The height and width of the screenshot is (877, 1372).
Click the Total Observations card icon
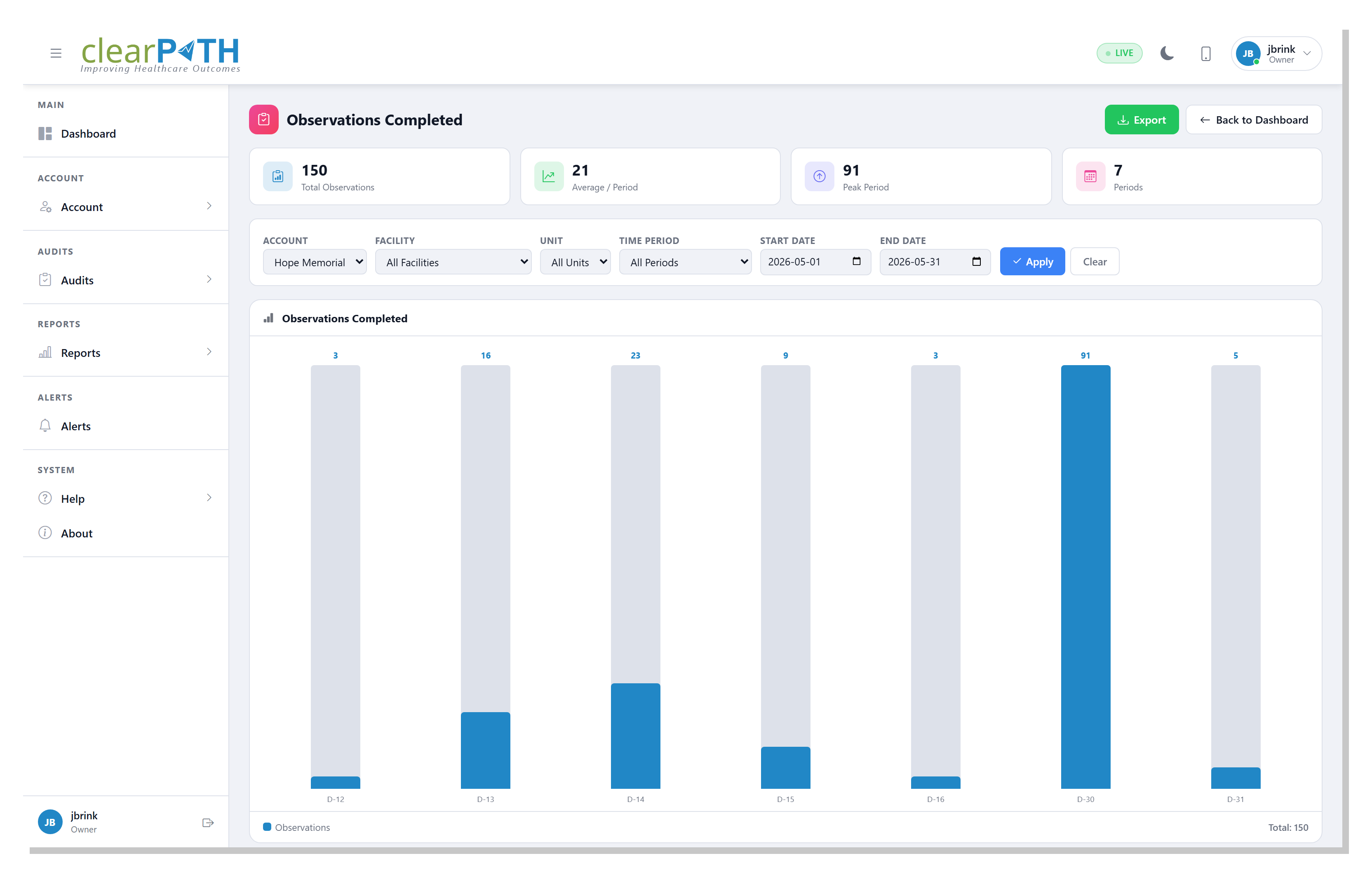click(277, 176)
